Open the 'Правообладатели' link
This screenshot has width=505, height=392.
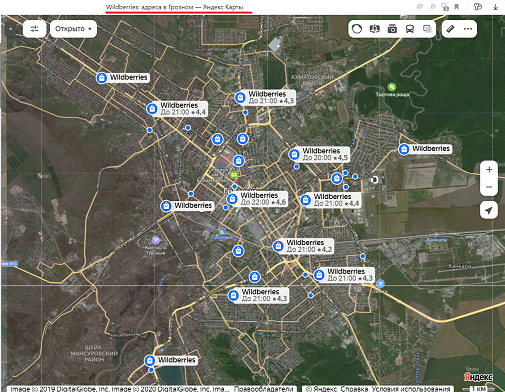263,389
